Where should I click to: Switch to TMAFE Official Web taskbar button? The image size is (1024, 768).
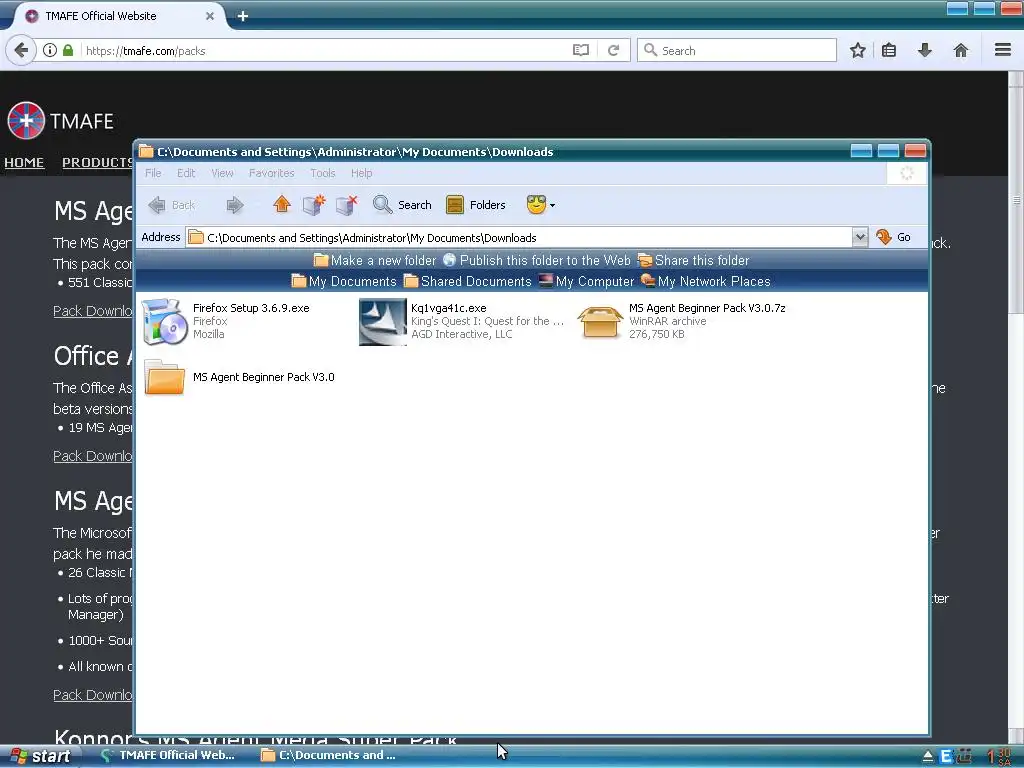click(168, 755)
